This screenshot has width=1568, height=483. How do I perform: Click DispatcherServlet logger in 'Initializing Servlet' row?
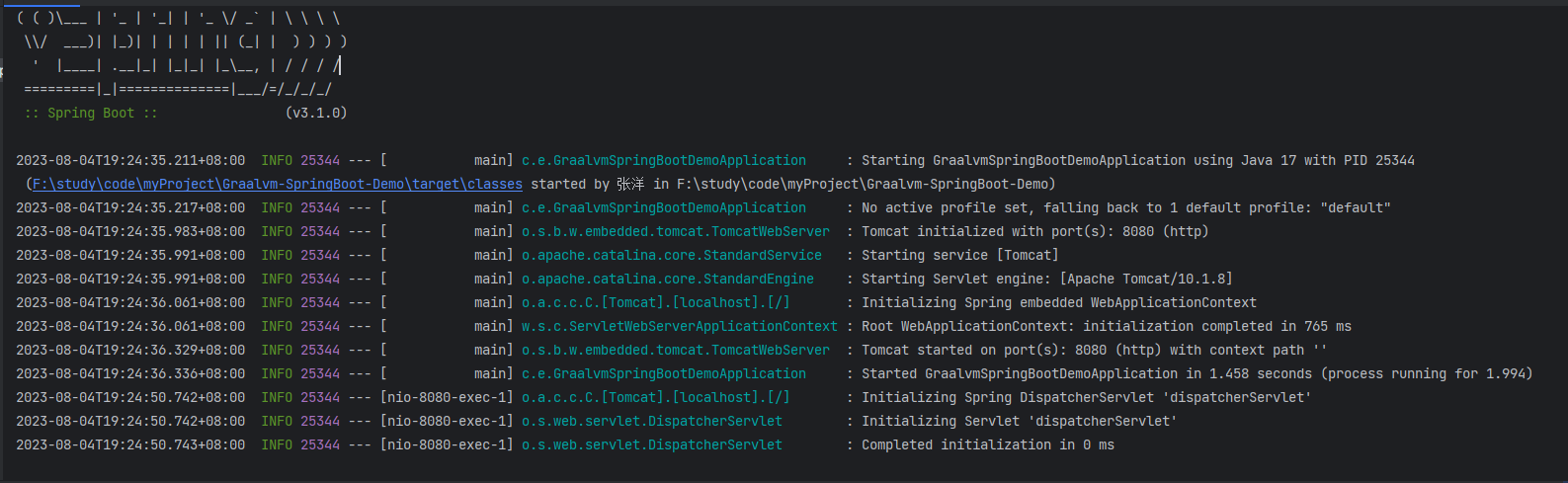[x=652, y=421]
